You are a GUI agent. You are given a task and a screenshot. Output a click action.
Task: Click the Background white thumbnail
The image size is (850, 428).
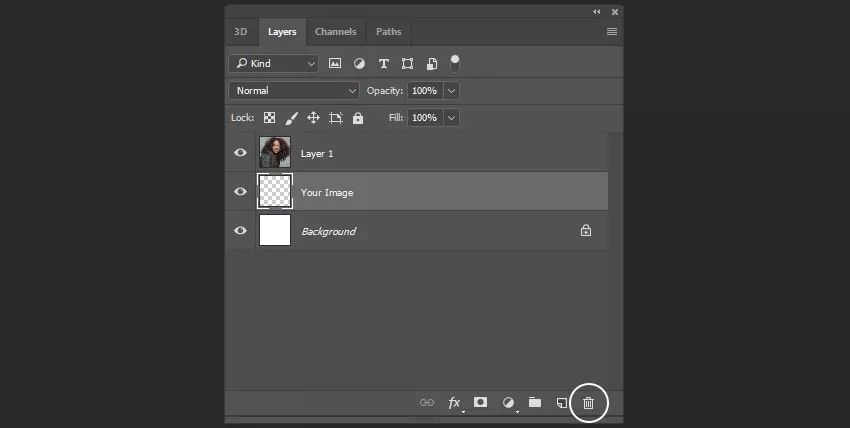[x=275, y=230]
